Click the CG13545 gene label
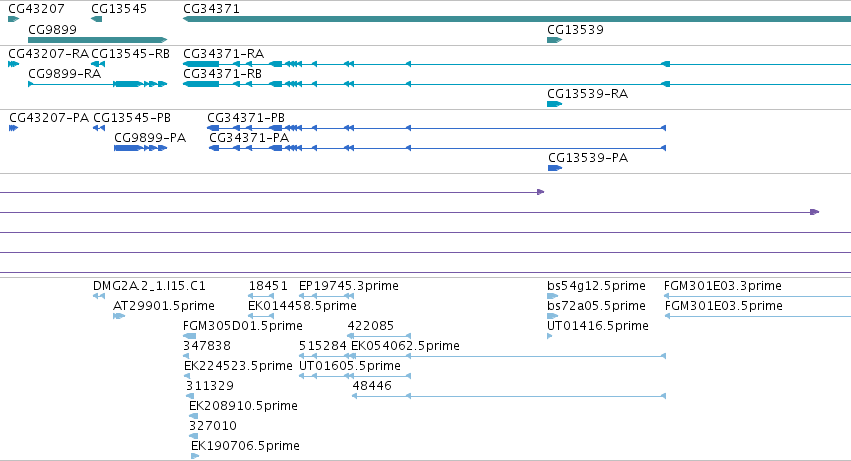The height and width of the screenshot is (461, 851). click(119, 9)
